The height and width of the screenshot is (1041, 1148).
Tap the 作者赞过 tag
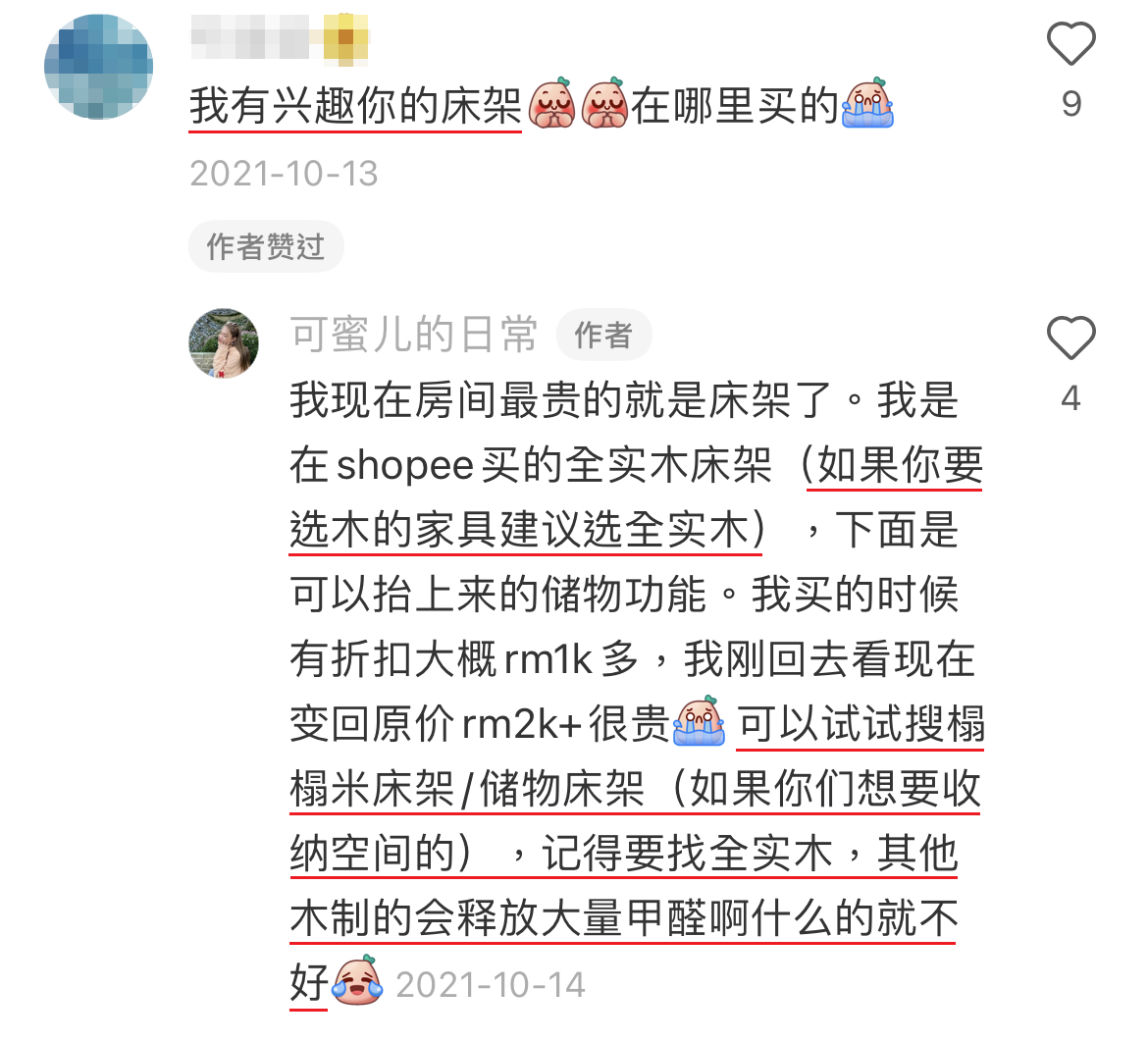(x=266, y=246)
